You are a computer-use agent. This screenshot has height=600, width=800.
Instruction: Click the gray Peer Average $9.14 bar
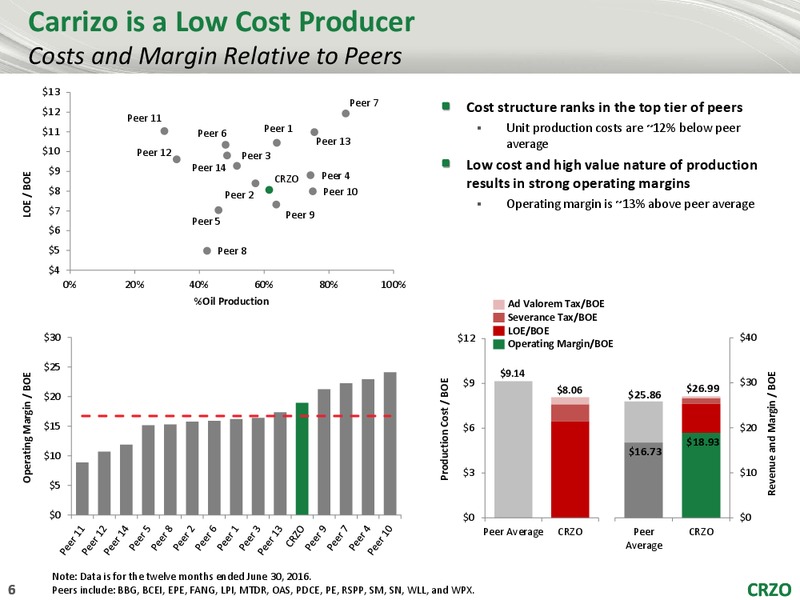[x=513, y=449]
